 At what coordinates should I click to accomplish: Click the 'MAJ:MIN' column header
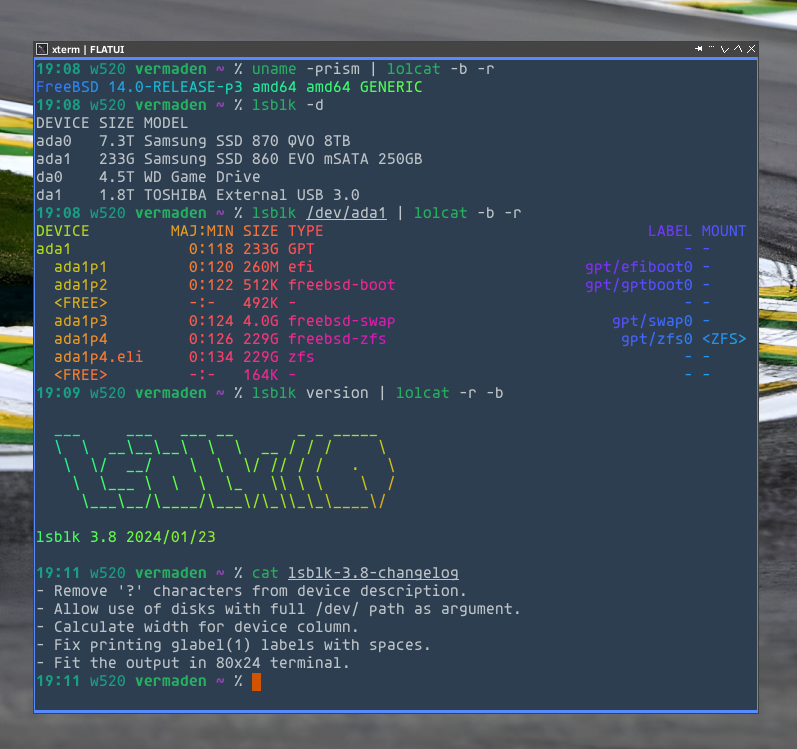(202, 231)
